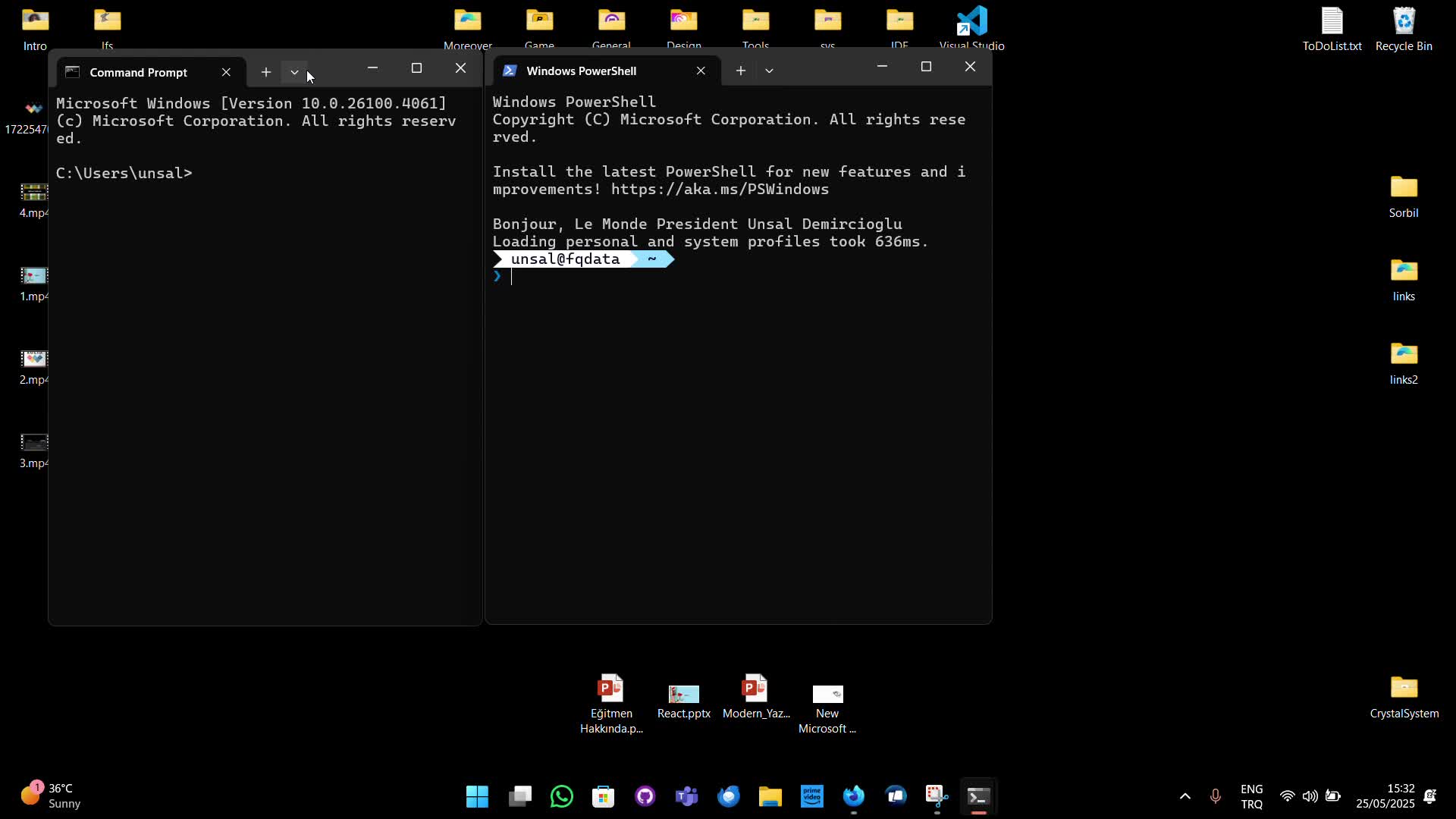Select the Visual Studio desktop shortcut
1456x819 pixels.
pyautogui.click(x=972, y=29)
